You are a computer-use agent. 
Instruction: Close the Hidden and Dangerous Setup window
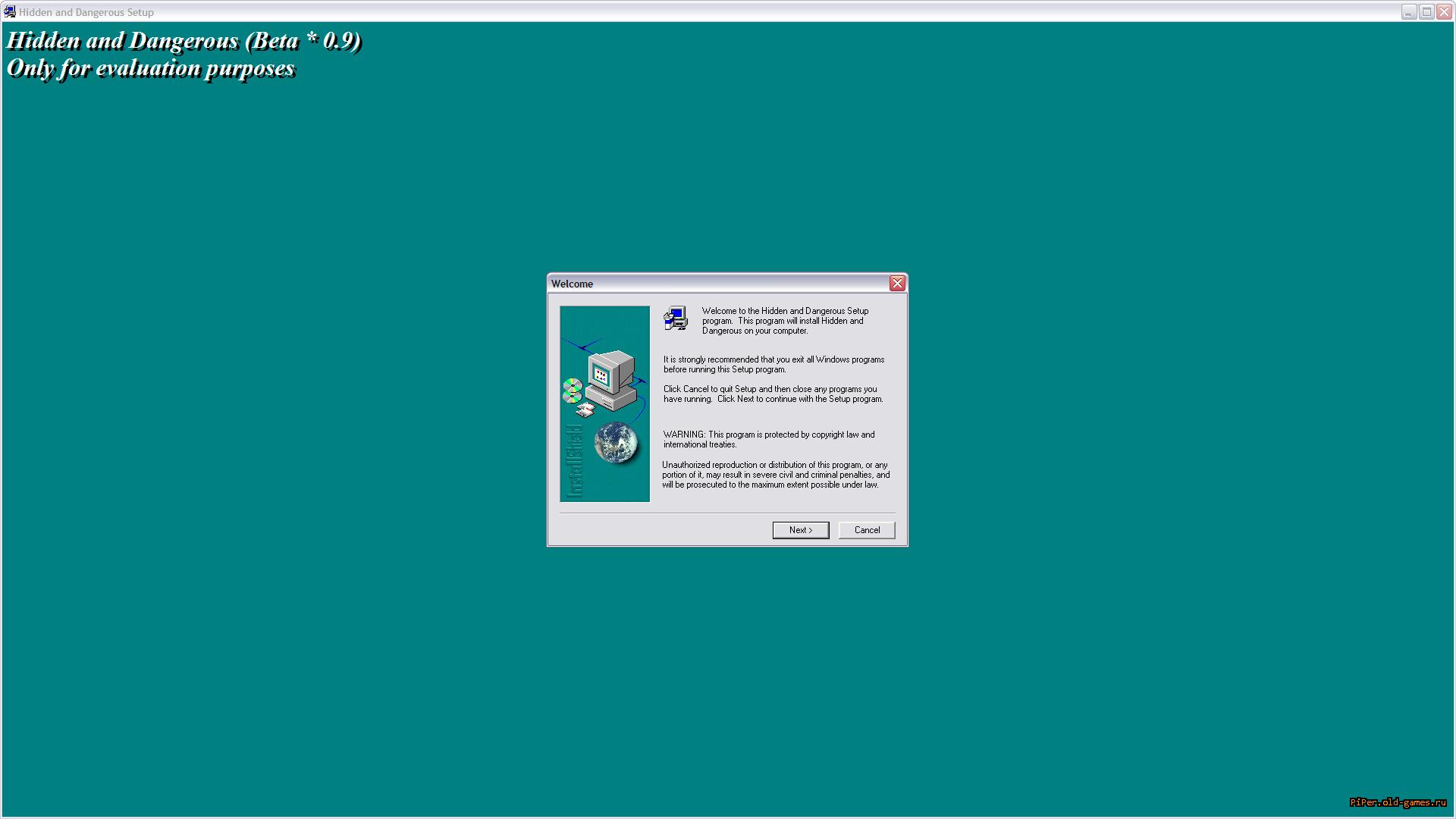coord(1445,12)
